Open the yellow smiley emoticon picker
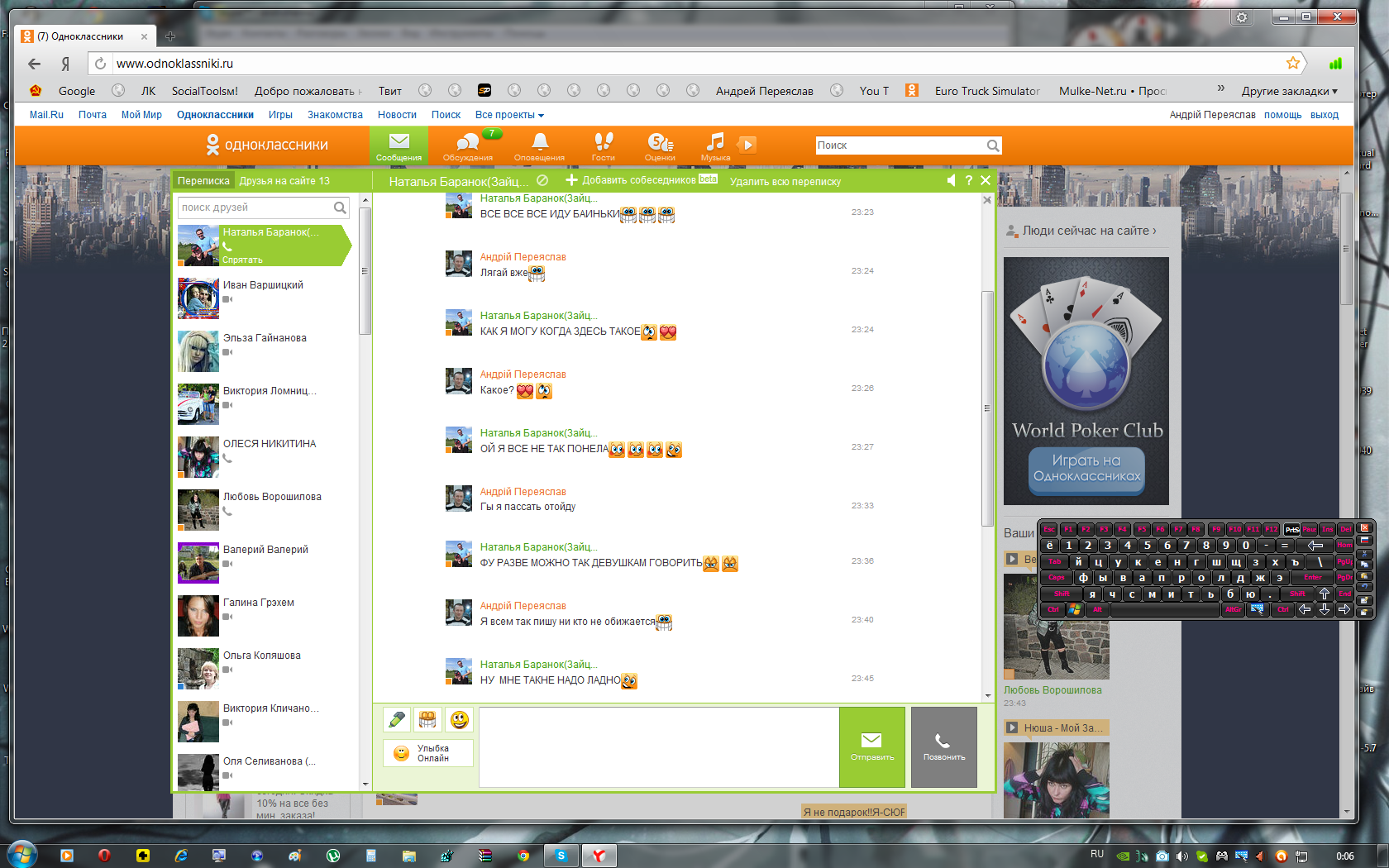The width and height of the screenshot is (1389, 868). [x=459, y=719]
